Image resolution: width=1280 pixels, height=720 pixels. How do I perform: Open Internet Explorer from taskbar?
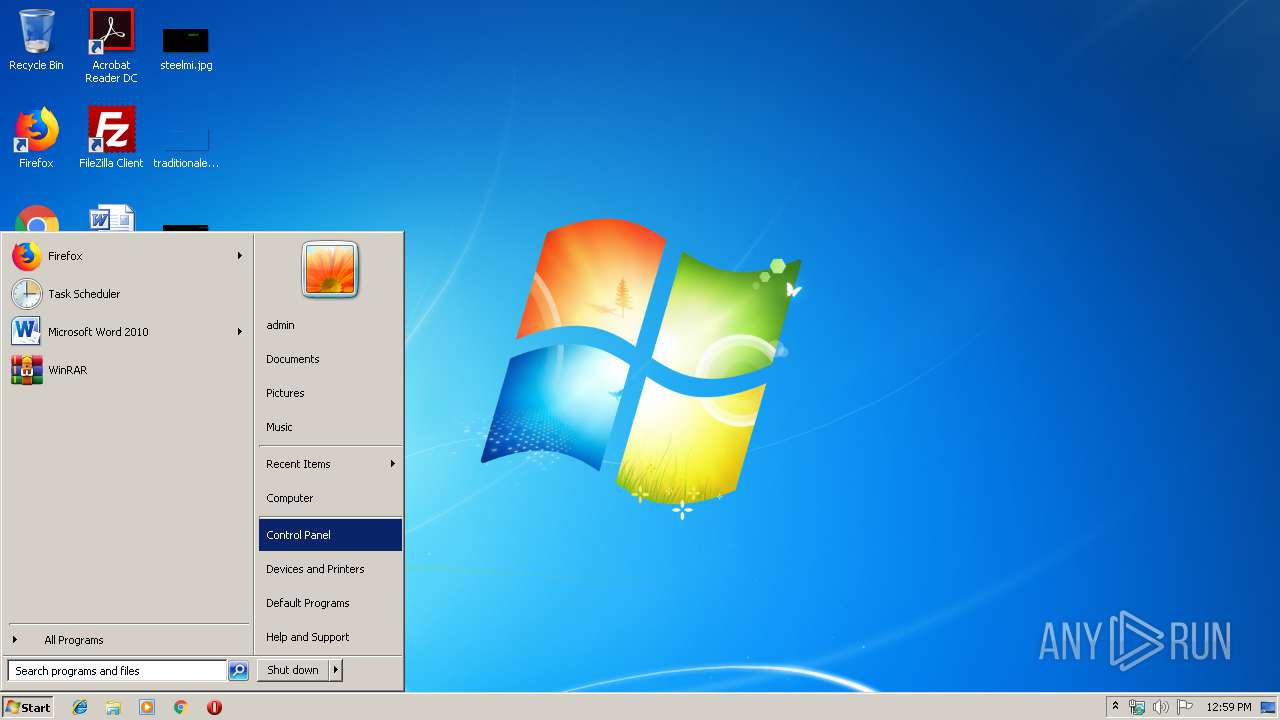point(80,707)
